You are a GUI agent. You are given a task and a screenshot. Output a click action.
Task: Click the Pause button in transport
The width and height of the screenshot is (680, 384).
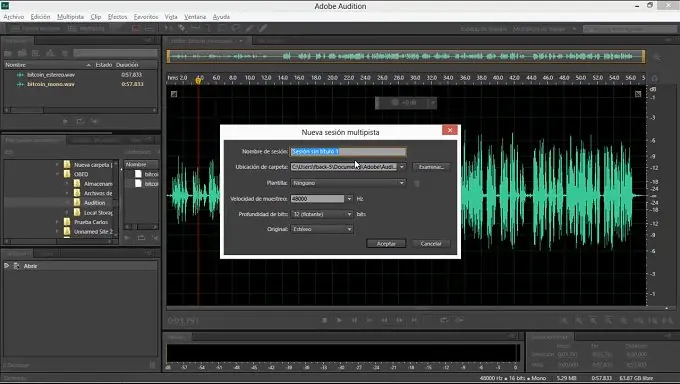point(354,320)
